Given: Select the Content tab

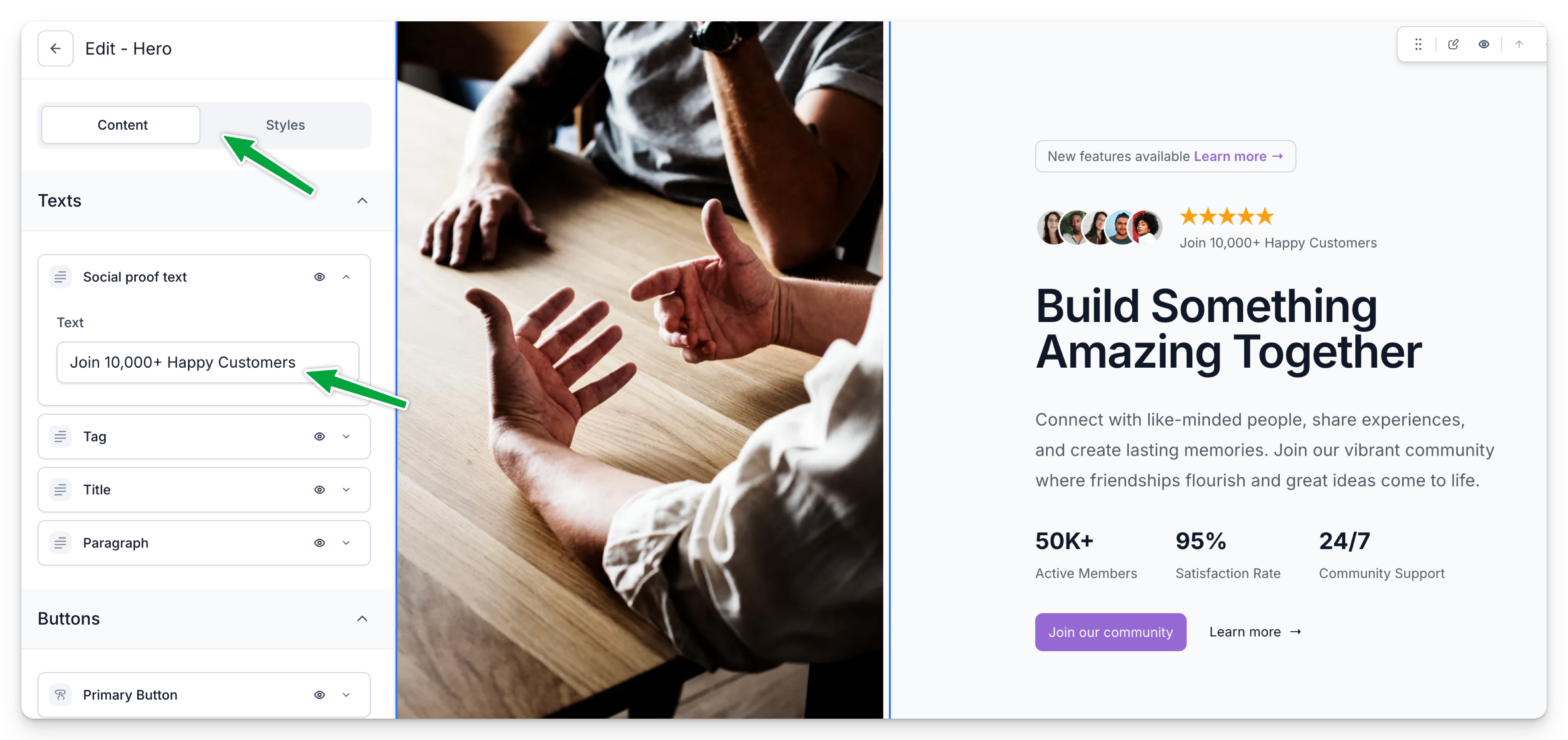Looking at the screenshot, I should (x=121, y=125).
